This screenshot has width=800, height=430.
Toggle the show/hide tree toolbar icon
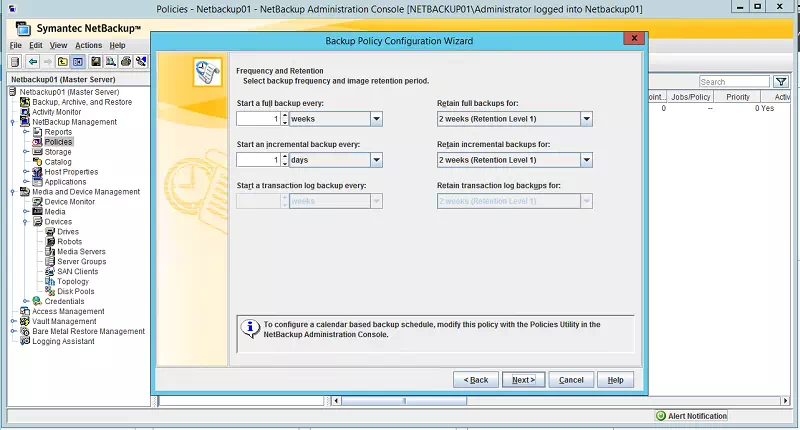tap(78, 62)
